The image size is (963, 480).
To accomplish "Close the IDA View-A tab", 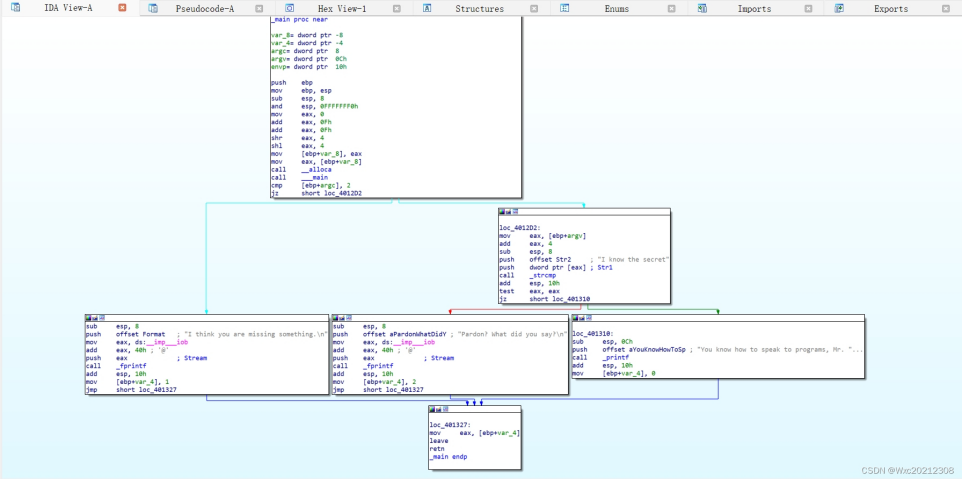I will coord(122,8).
